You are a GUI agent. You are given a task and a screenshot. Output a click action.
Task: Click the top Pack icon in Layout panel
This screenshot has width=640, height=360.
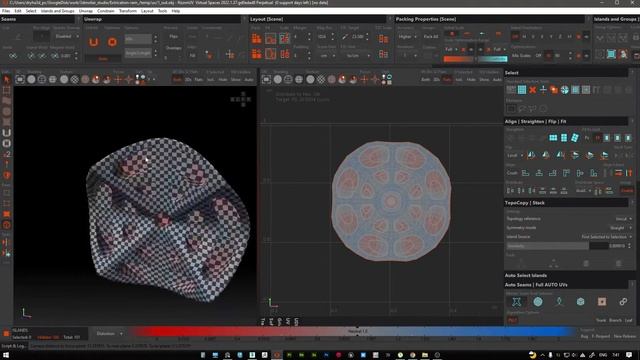pyautogui.click(x=256, y=38)
